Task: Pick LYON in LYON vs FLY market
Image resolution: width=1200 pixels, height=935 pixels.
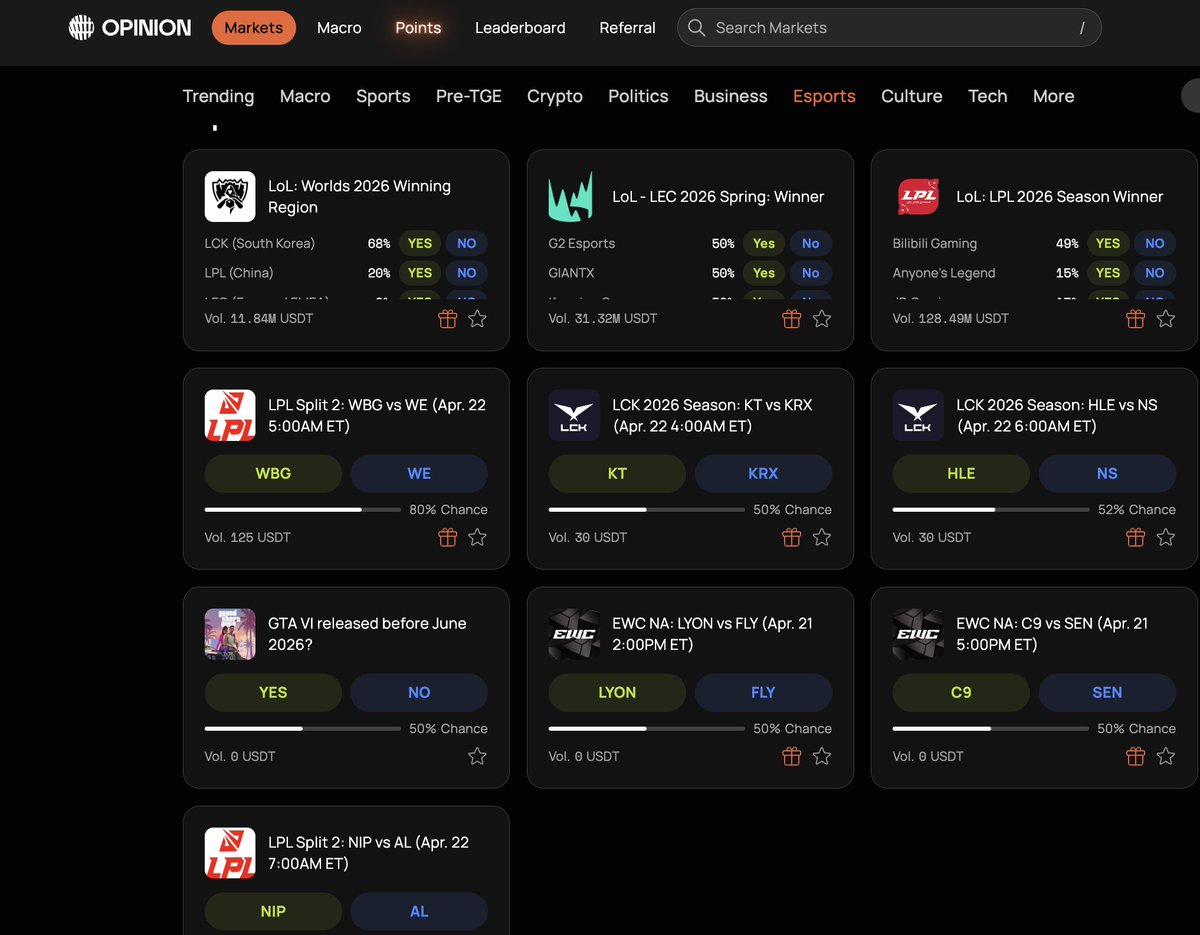Action: tap(617, 692)
